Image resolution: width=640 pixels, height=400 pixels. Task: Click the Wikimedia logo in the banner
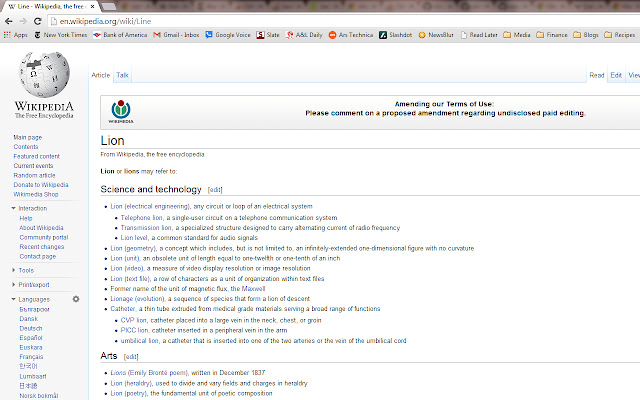tap(121, 111)
